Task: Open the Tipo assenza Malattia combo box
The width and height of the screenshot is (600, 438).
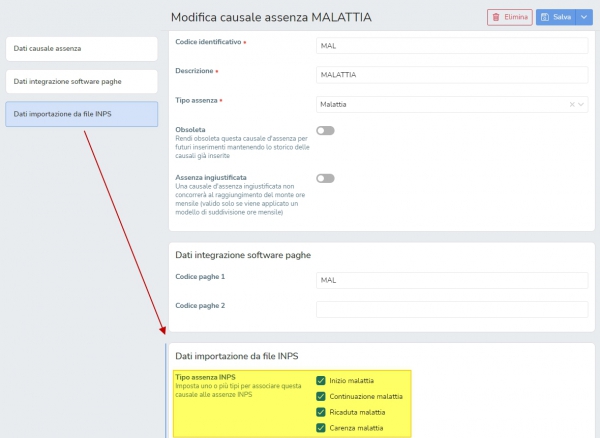Action: [x=452, y=104]
